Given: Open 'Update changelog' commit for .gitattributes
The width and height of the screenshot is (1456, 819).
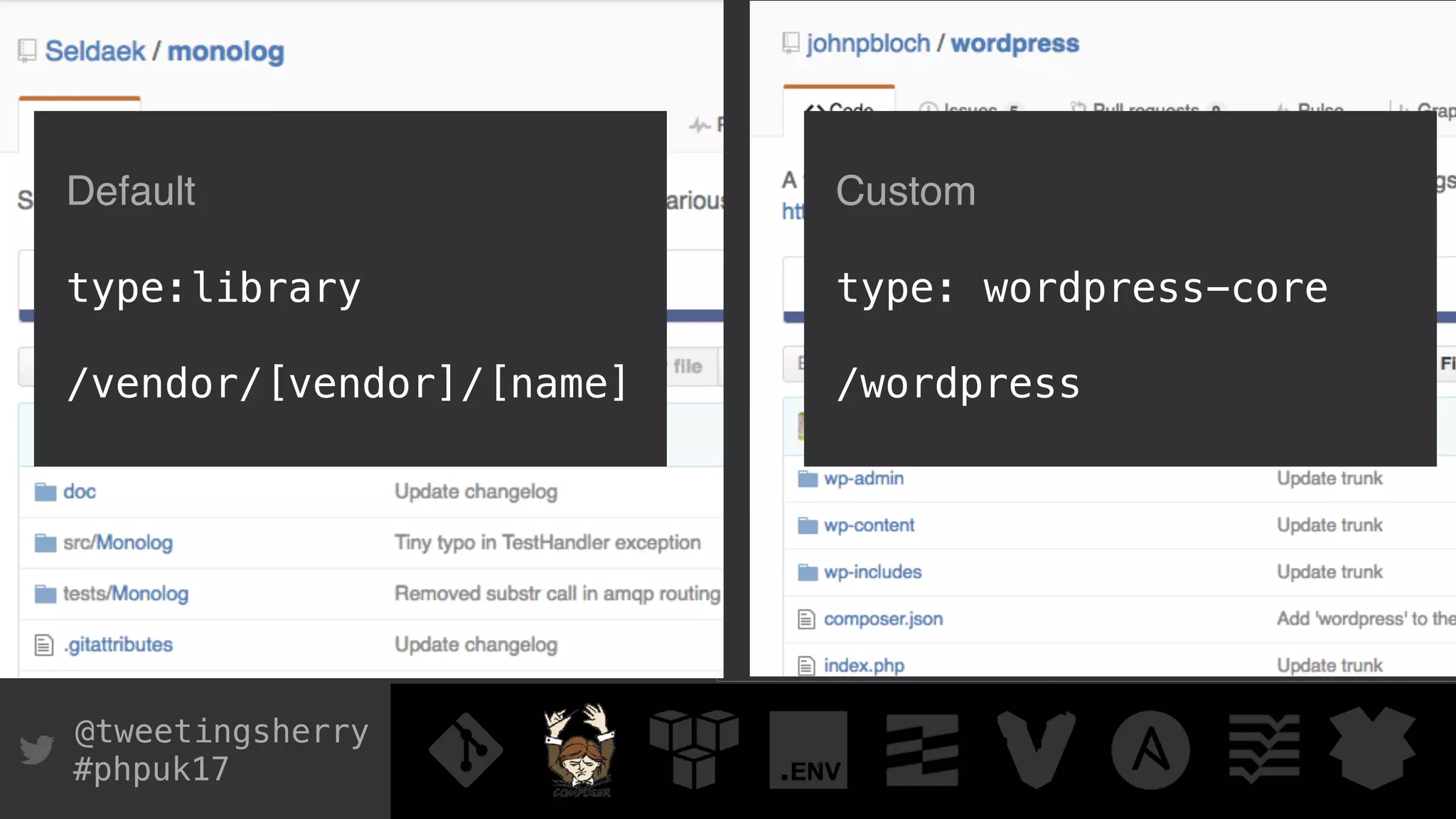Looking at the screenshot, I should 476,645.
